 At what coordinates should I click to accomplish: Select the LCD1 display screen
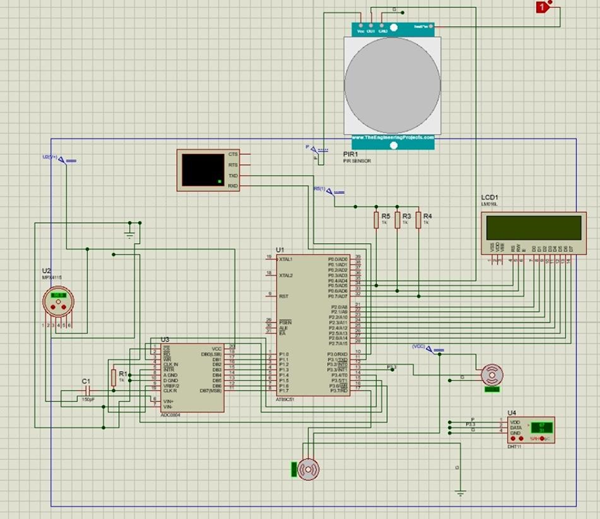click(x=534, y=228)
